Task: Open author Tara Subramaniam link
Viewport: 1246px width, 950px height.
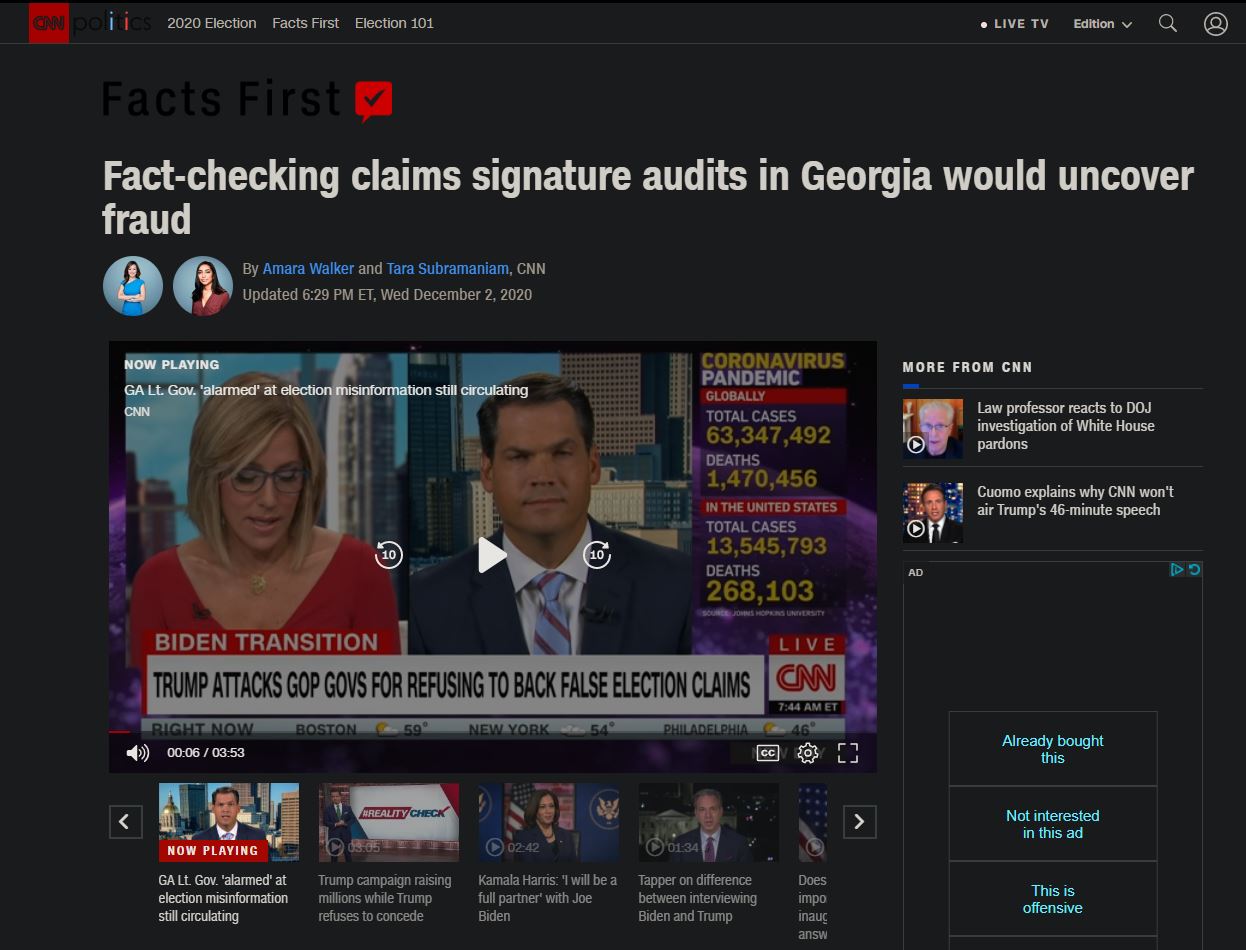Action: (x=448, y=268)
